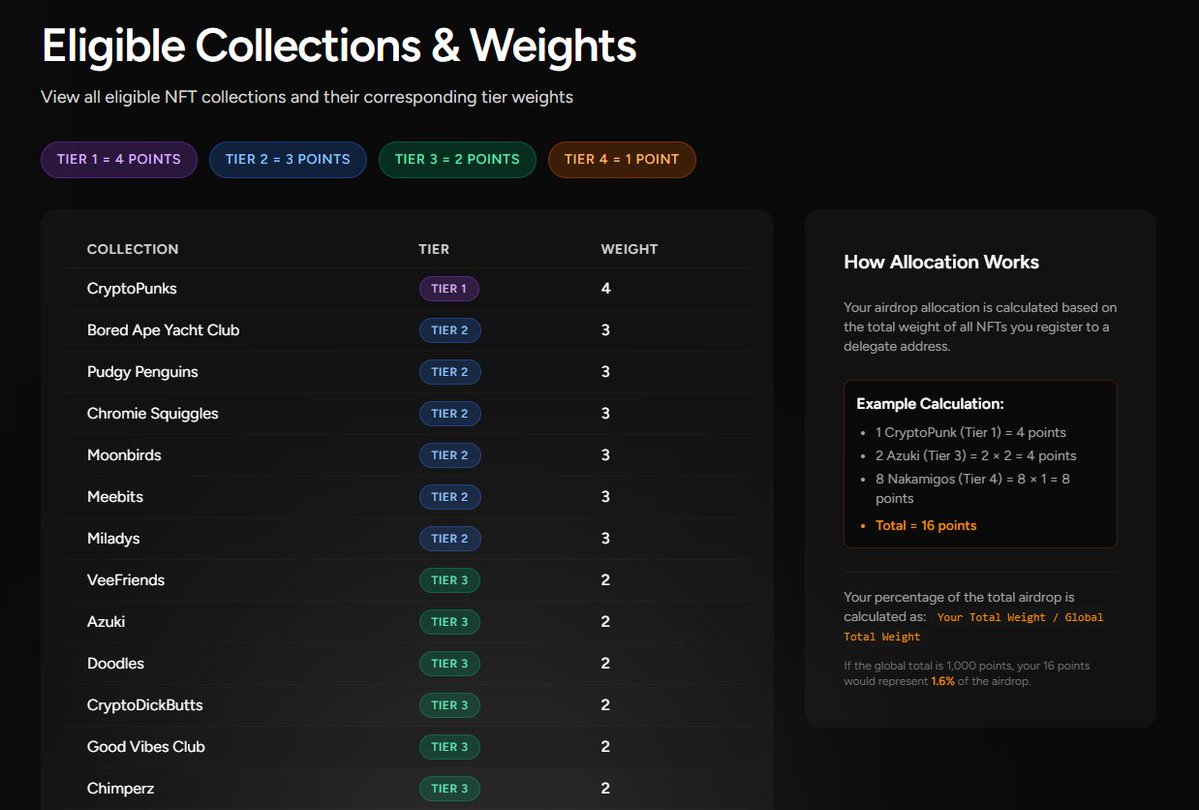Click the Eligible Collections & Weights title
Viewport: 1199px width, 810px height.
339,46
